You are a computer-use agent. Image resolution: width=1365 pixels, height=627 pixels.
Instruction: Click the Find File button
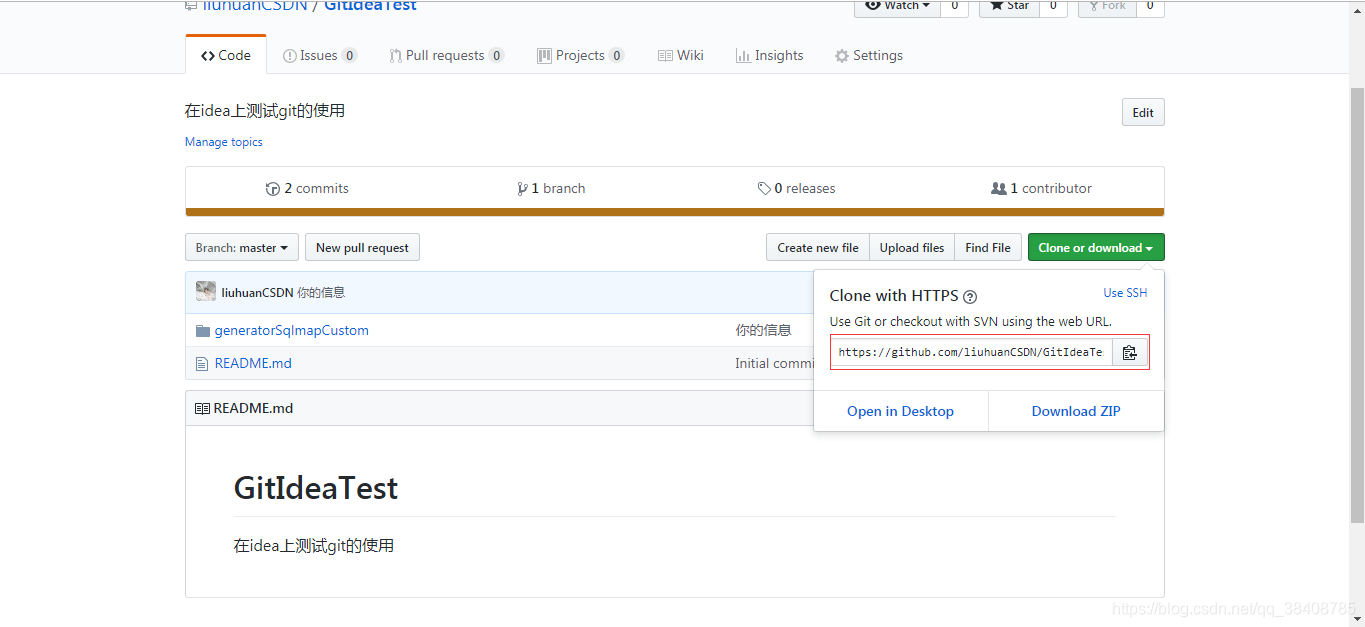click(988, 247)
